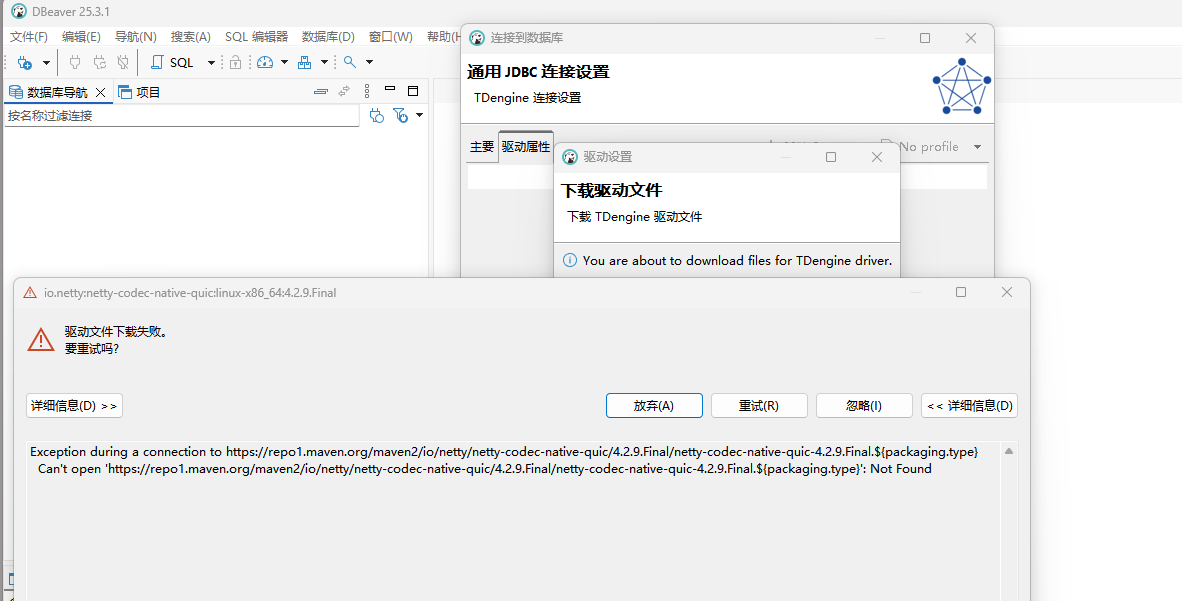
Task: Click the new database connection plug icon
Action: [25, 62]
